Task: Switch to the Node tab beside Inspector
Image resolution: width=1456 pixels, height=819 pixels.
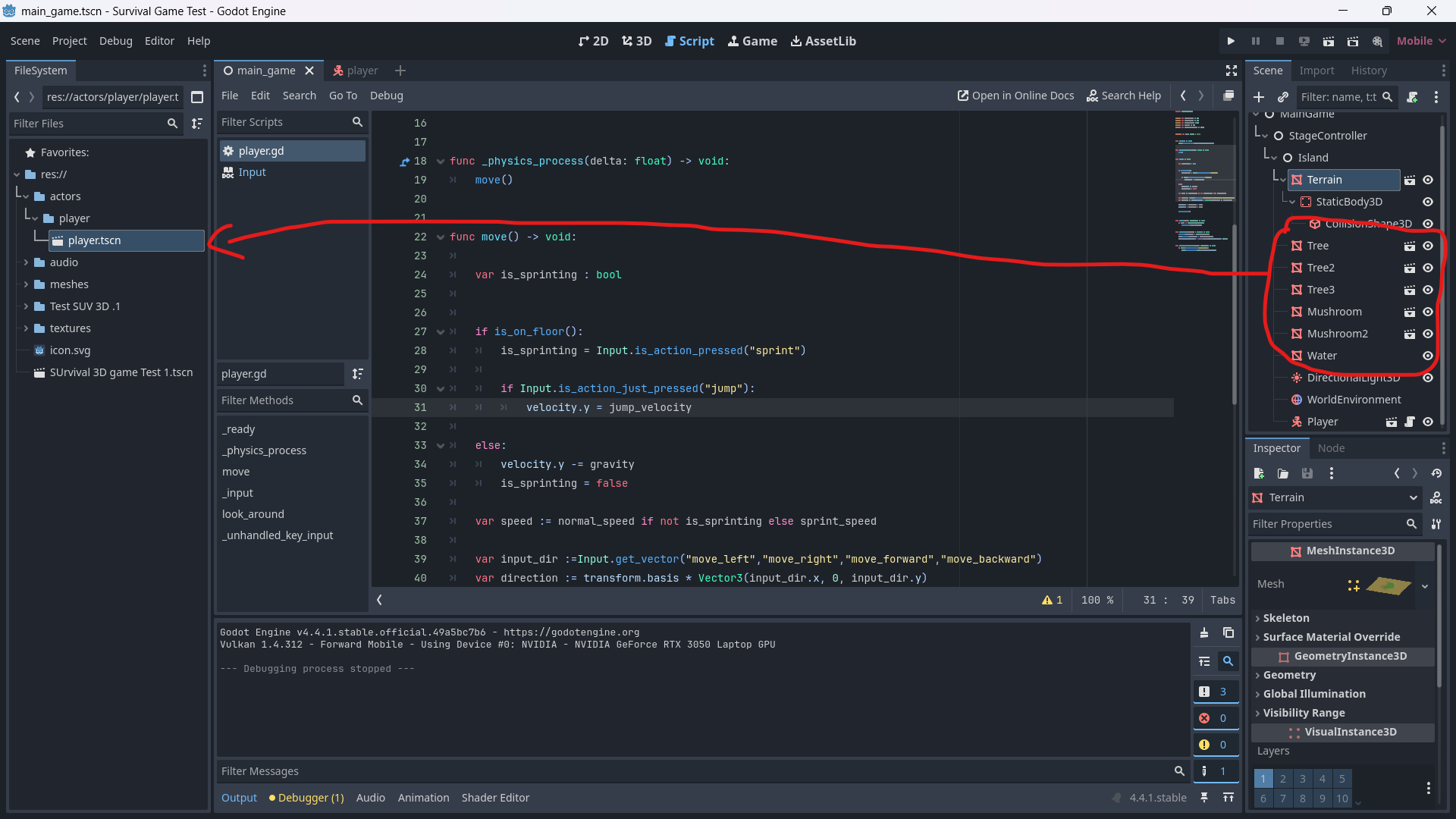Action: tap(1331, 448)
